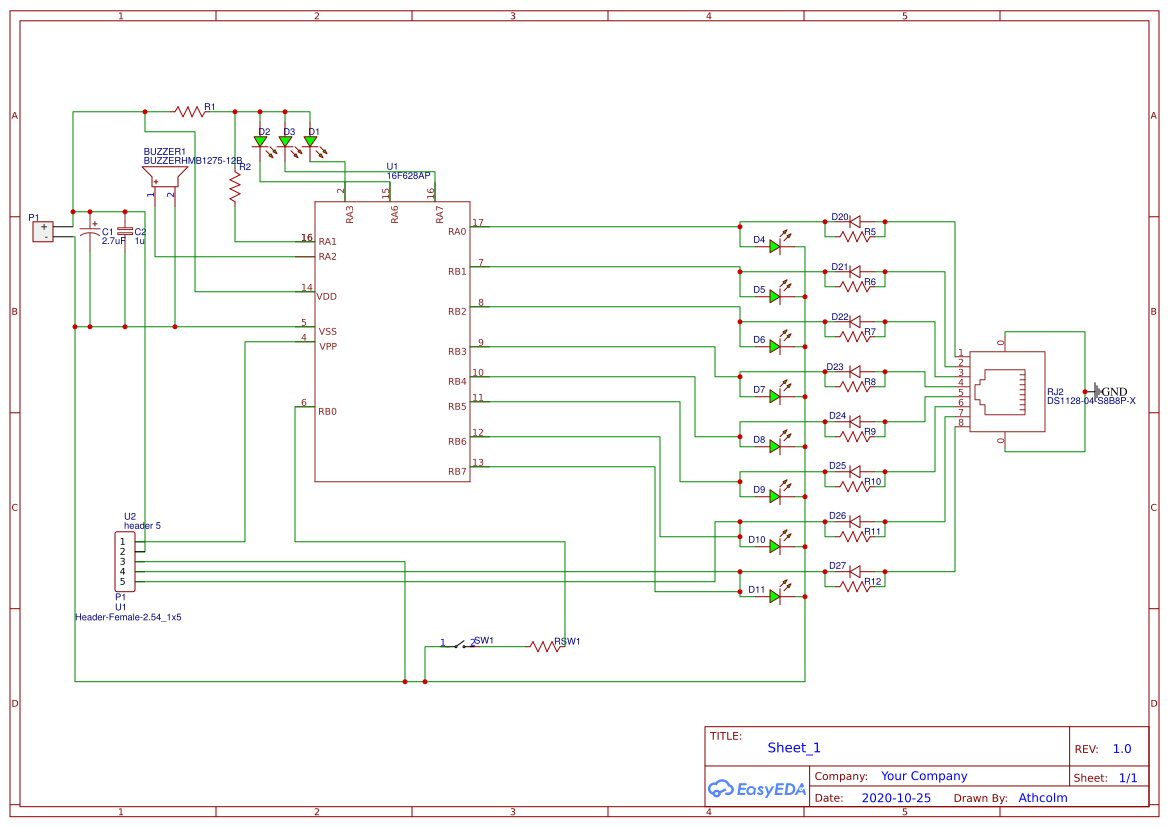This screenshot has height=827, width=1169.
Task: Select the R6 resistor symbol
Action: point(855,287)
